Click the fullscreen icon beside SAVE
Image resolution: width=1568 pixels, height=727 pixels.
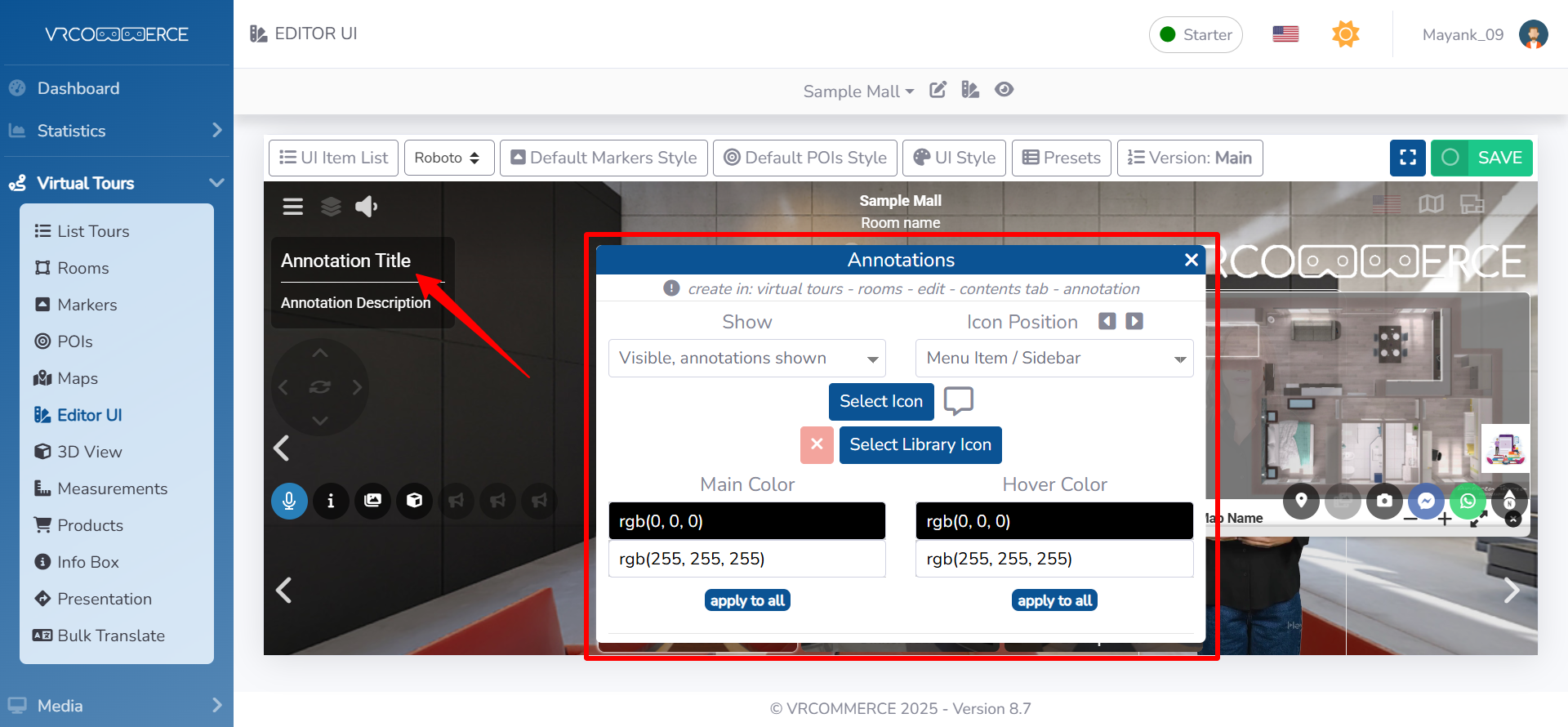(x=1407, y=158)
